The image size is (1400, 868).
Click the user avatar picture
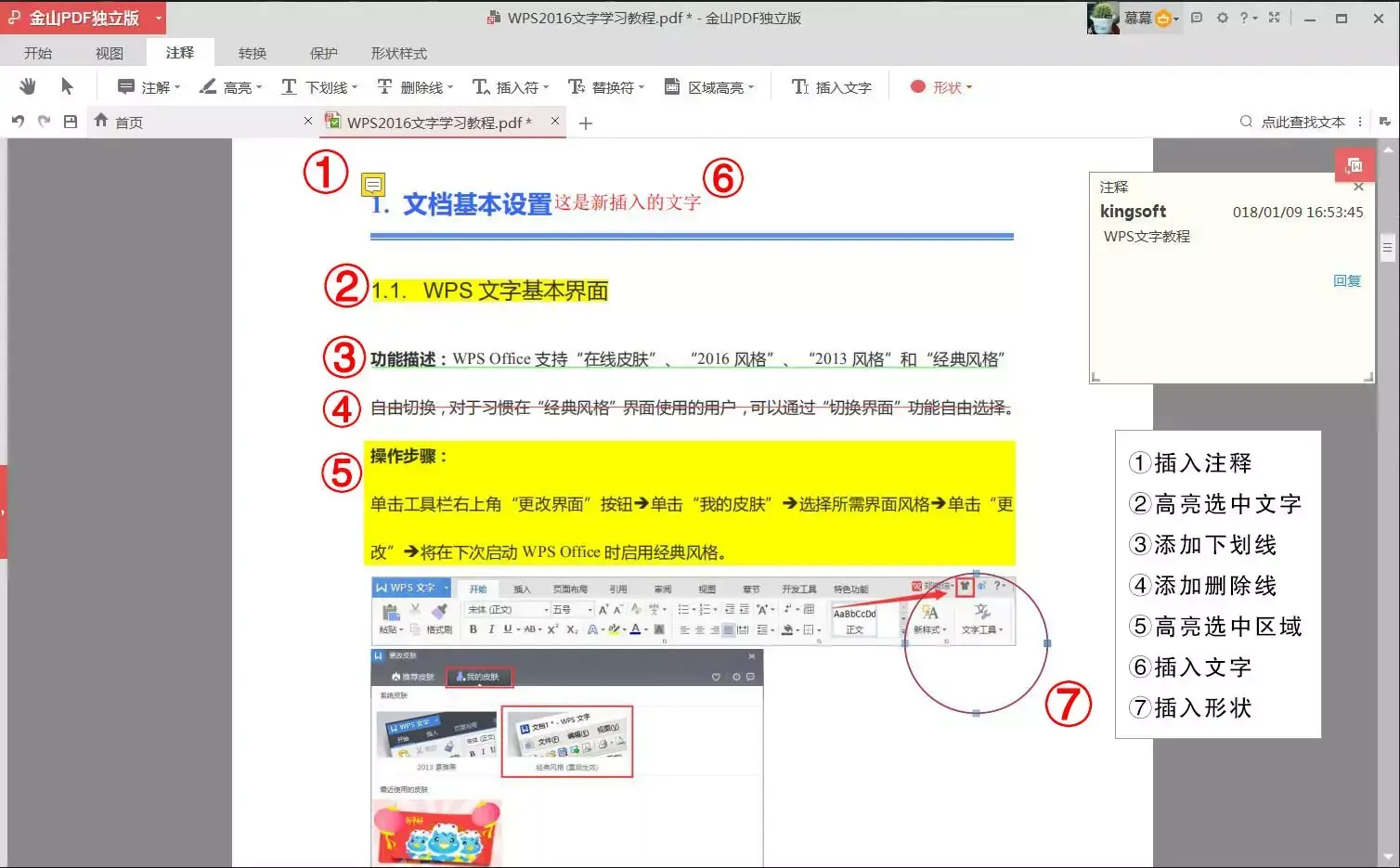(x=1103, y=18)
